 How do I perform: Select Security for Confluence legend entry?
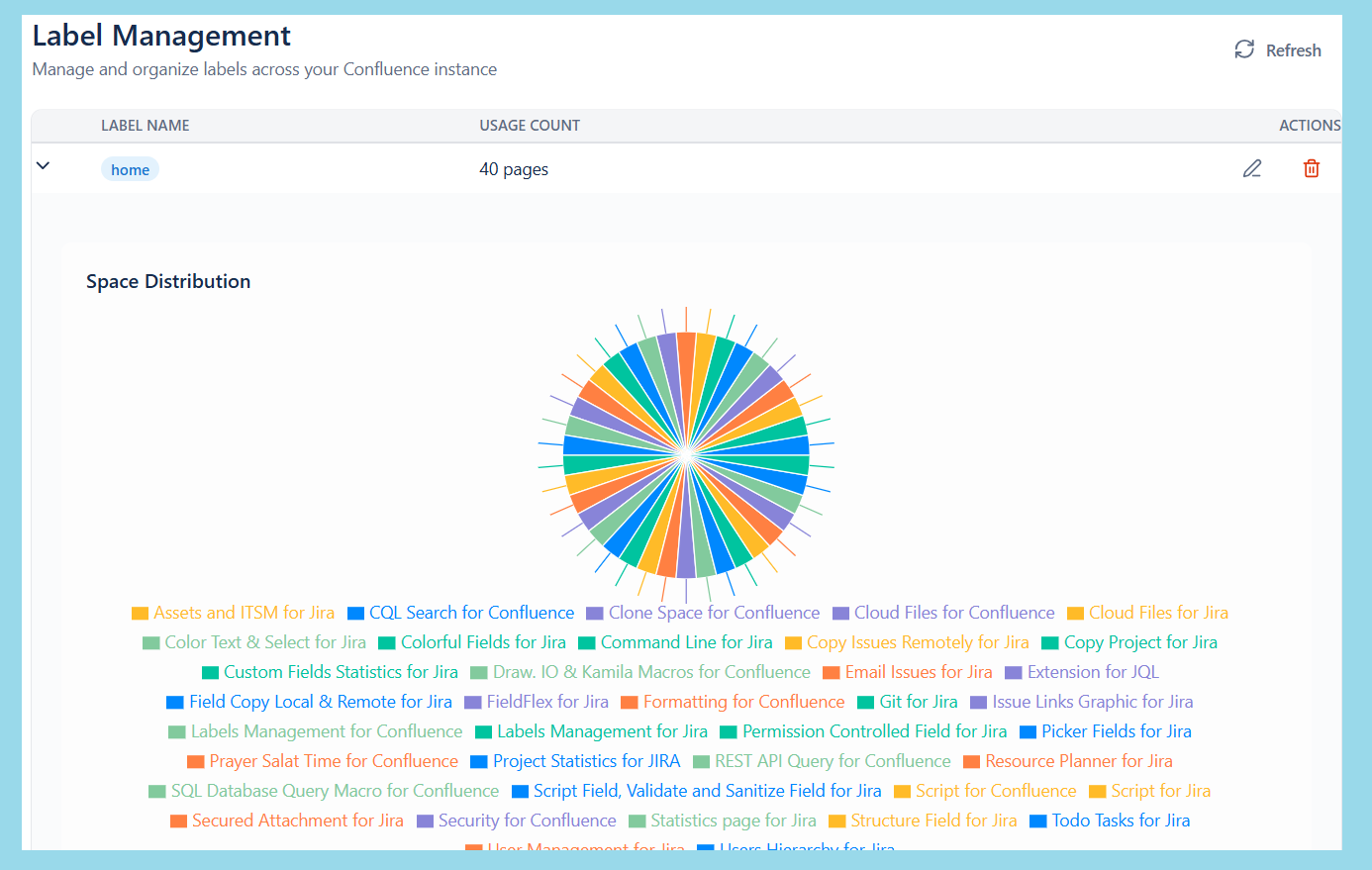(x=517, y=821)
